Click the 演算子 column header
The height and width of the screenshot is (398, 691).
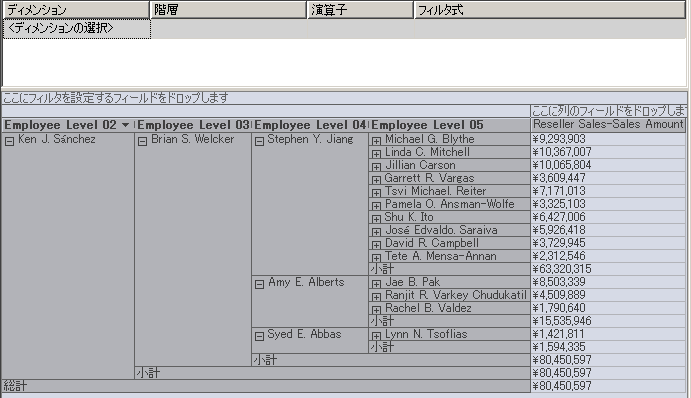(x=360, y=10)
